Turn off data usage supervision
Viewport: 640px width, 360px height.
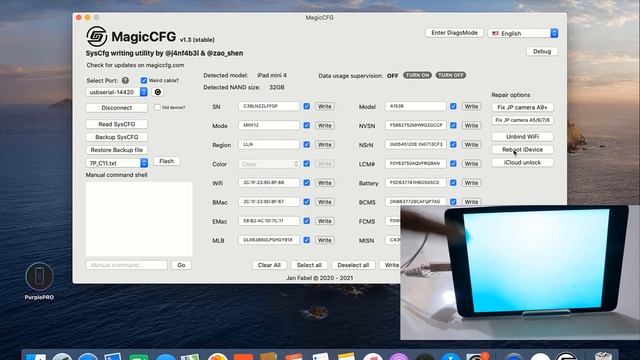click(x=451, y=76)
